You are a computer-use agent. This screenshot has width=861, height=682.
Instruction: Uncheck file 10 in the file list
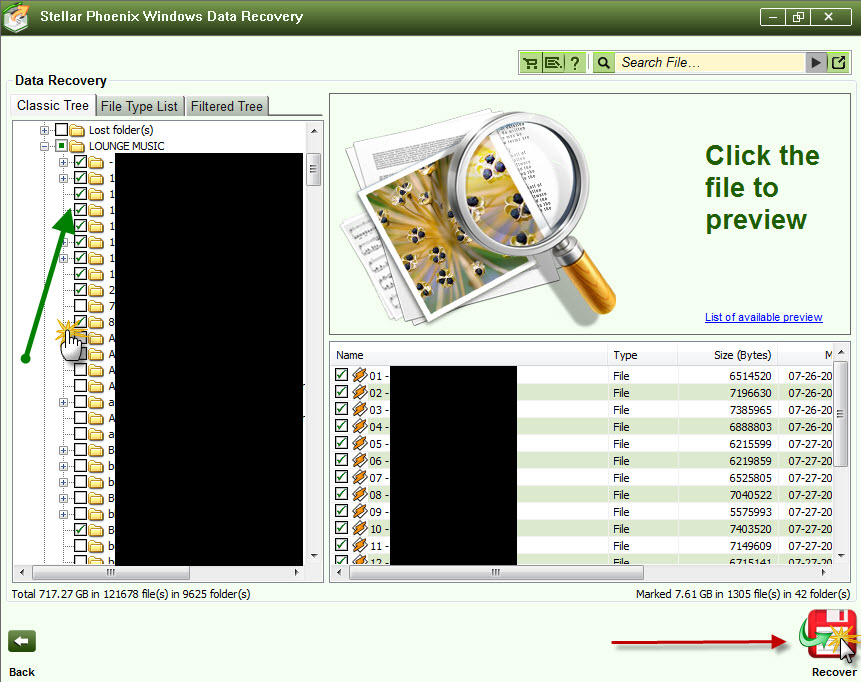click(342, 528)
